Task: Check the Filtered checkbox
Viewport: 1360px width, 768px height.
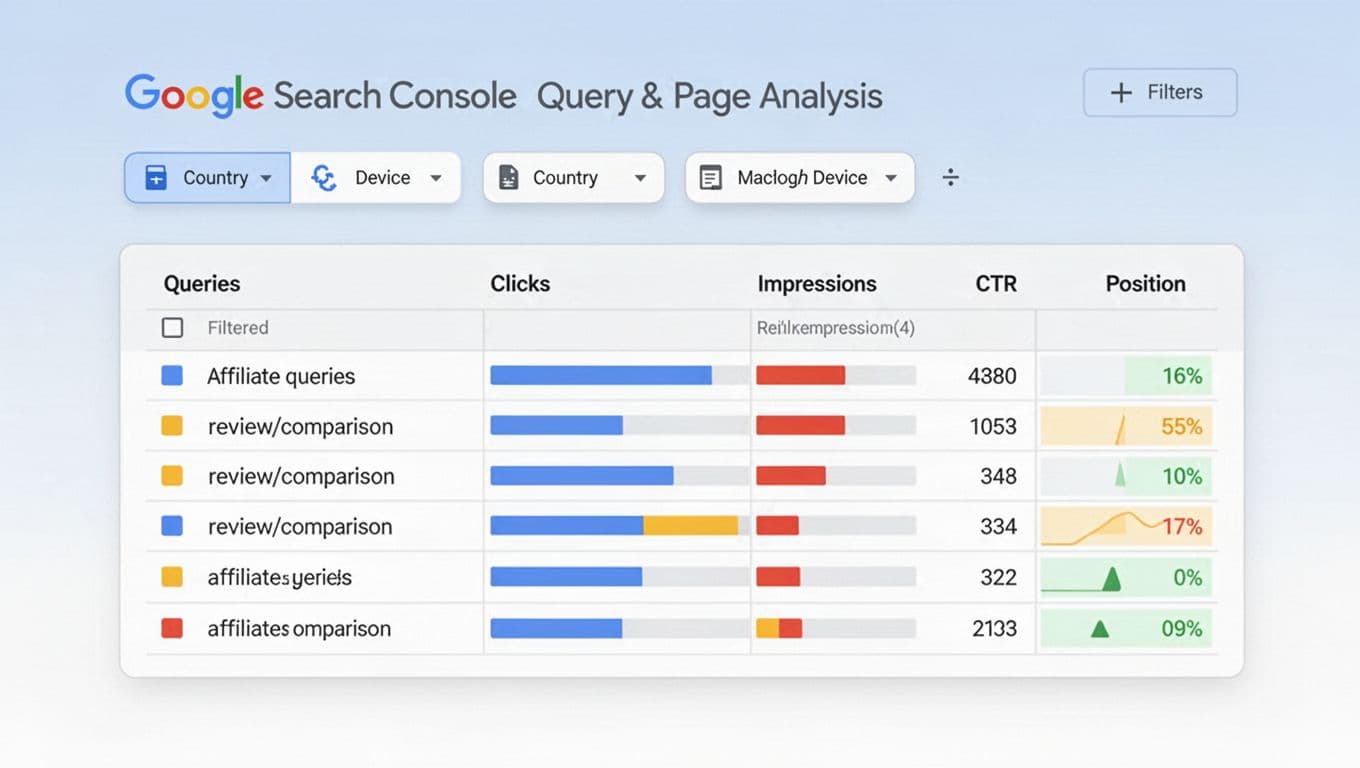Action: [172, 327]
